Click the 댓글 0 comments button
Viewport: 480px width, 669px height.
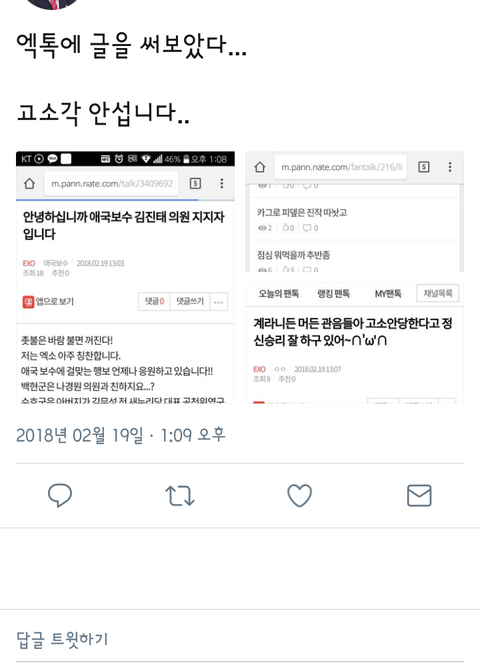pos(154,302)
